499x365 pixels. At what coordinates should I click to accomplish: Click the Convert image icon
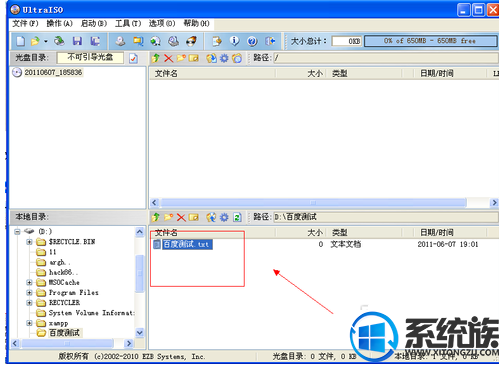tap(155, 41)
